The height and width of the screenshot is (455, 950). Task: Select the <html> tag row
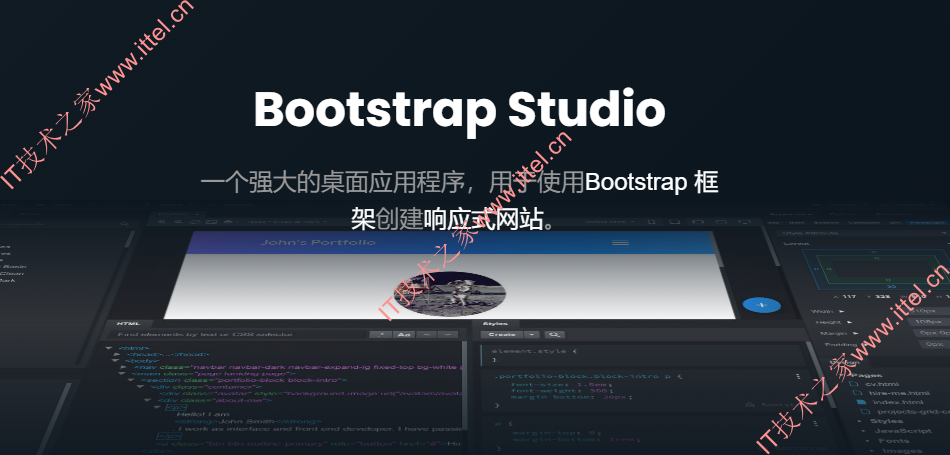point(135,348)
